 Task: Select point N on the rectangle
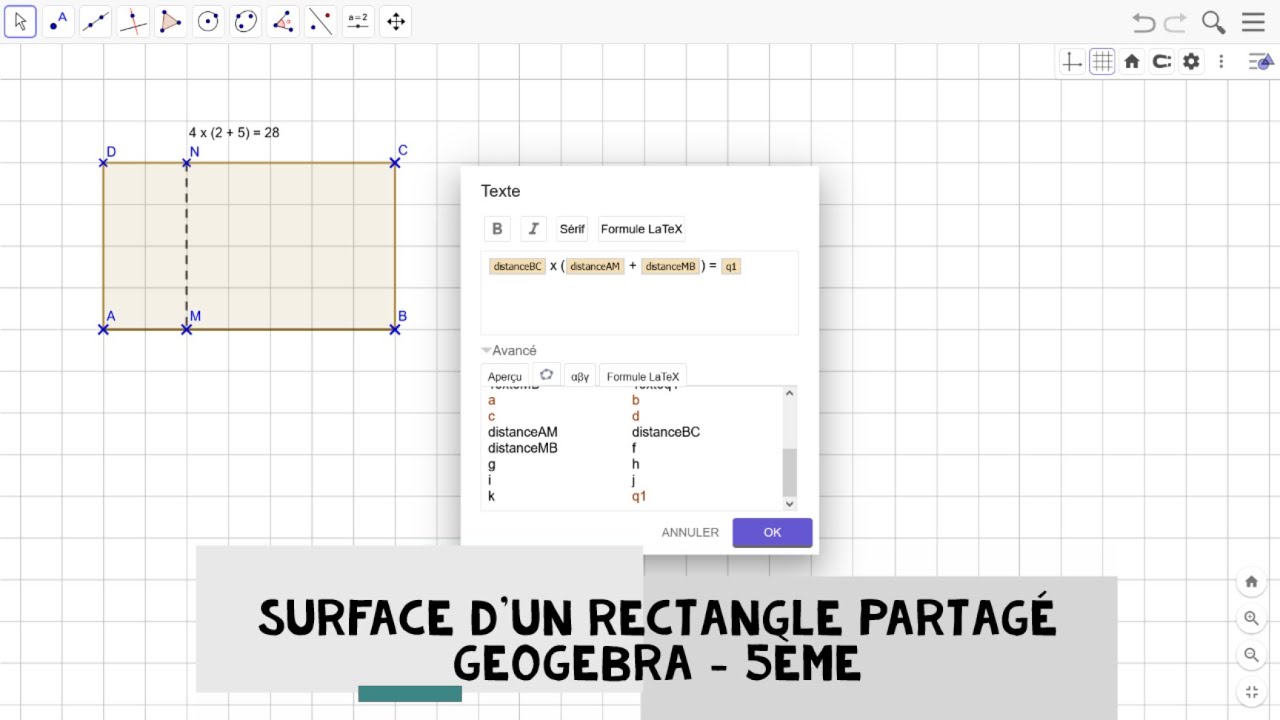[187, 162]
